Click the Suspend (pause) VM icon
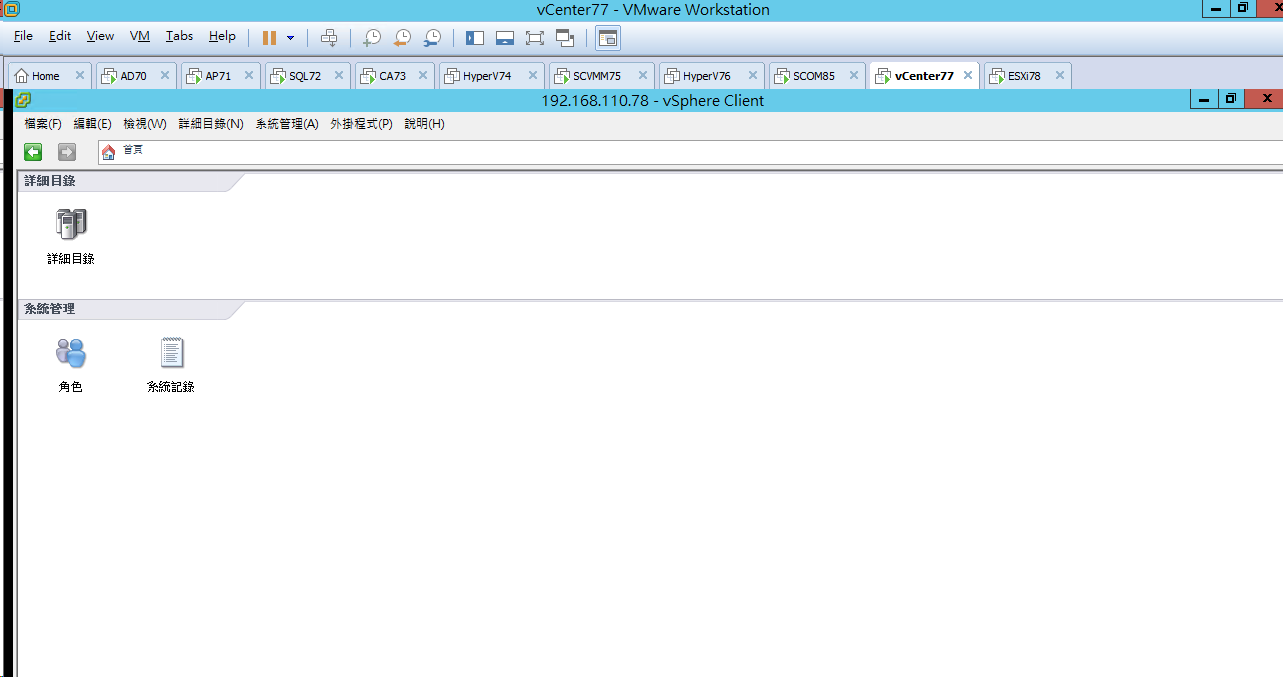Screen dimensions: 1283x677 pyautogui.click(x=269, y=37)
